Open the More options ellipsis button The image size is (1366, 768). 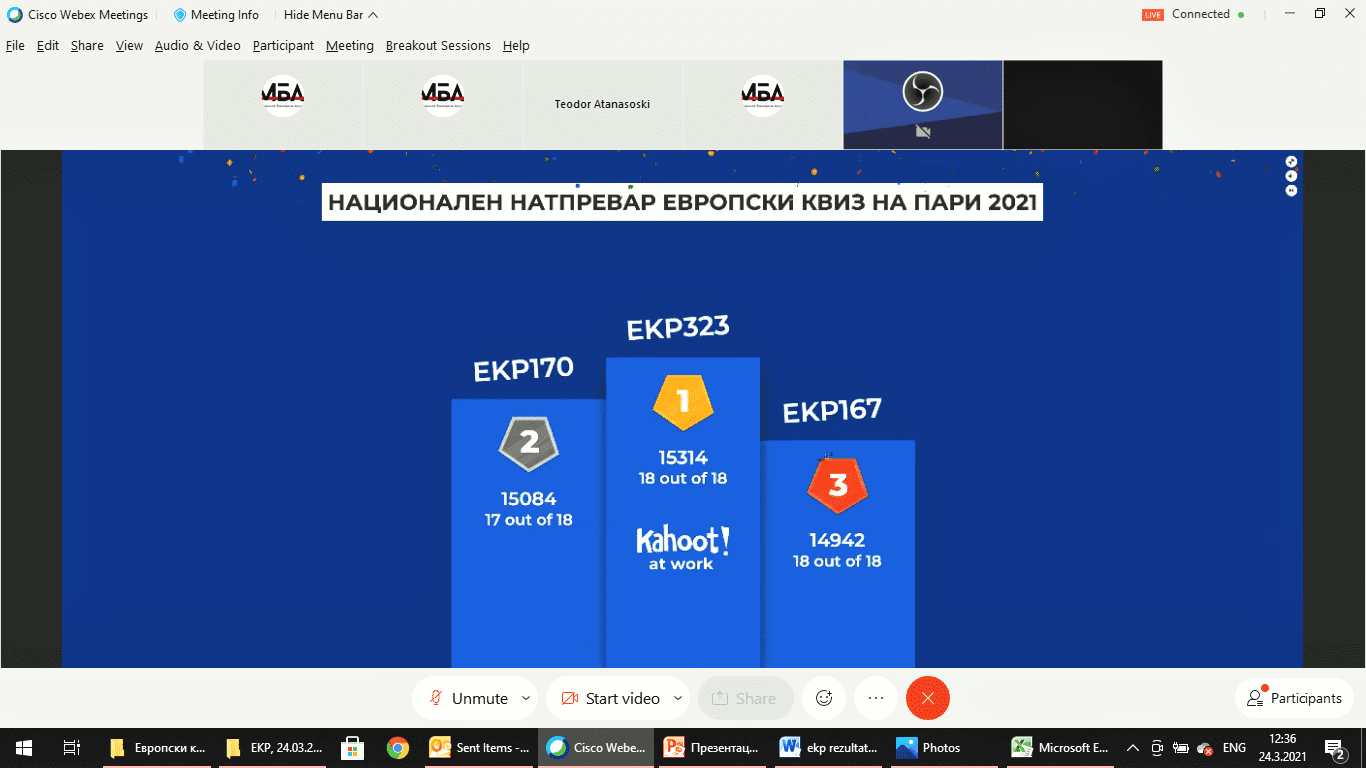point(876,698)
